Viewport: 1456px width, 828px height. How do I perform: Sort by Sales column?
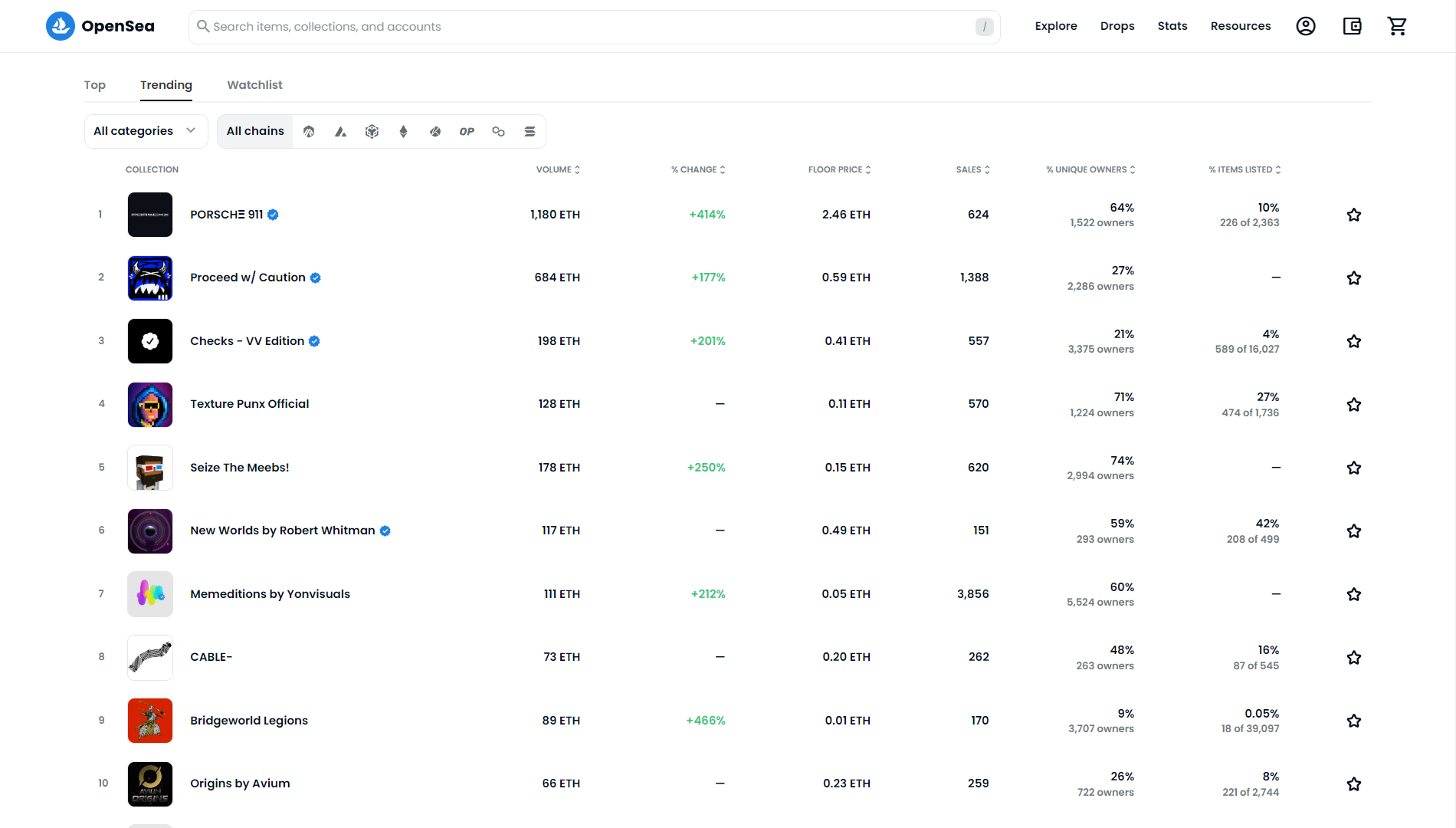point(972,169)
